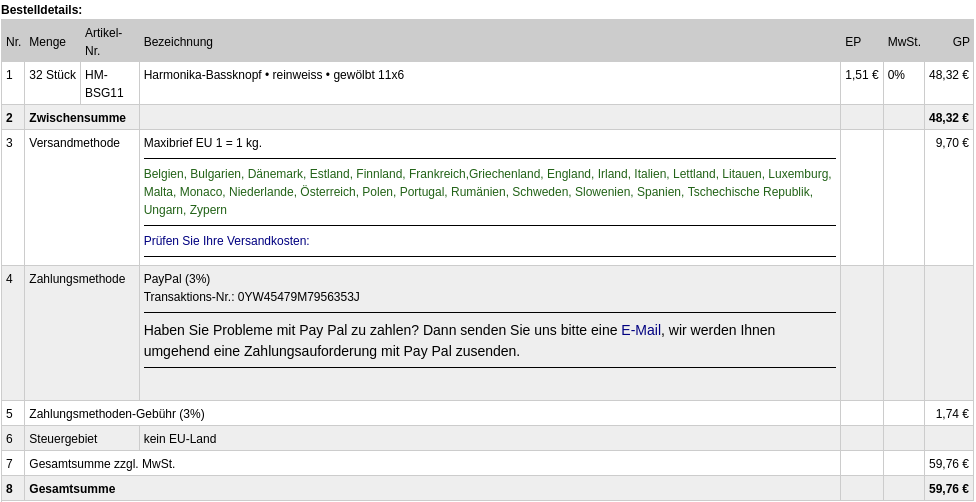Click the bold Gesamtsumme 59,76 € amount
The image size is (976, 502).
[x=949, y=489]
